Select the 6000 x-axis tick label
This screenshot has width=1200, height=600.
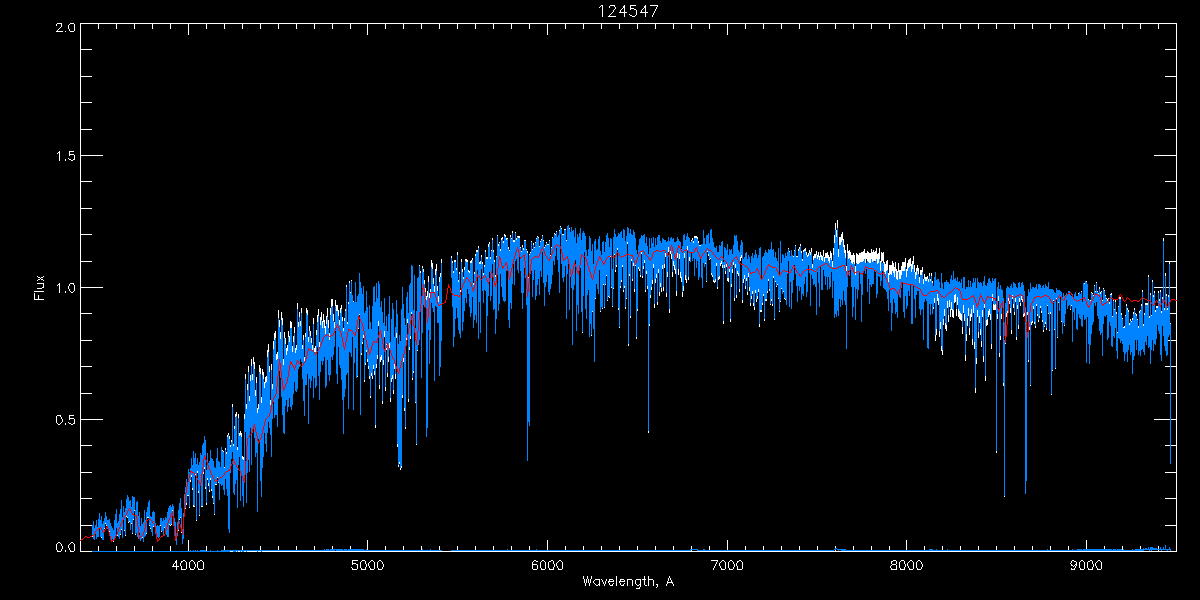(547, 564)
